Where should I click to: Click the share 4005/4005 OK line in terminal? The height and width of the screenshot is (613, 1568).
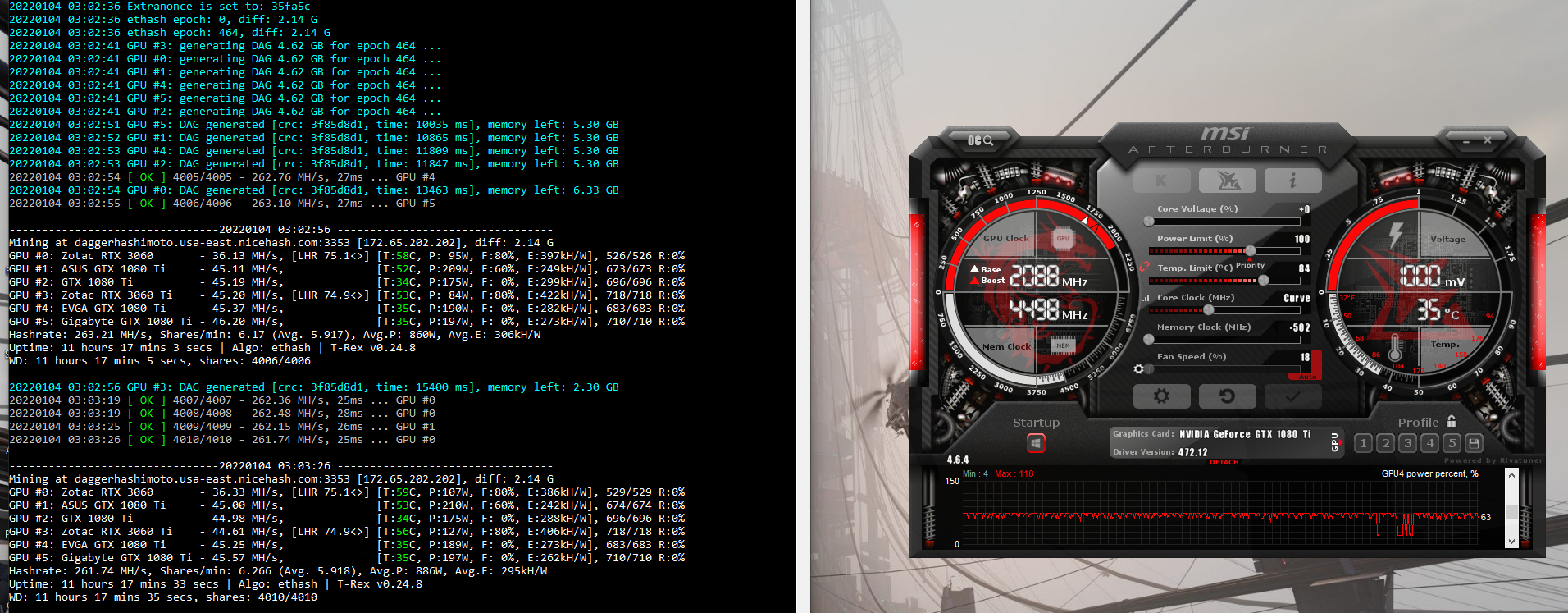pyautogui.click(x=221, y=177)
